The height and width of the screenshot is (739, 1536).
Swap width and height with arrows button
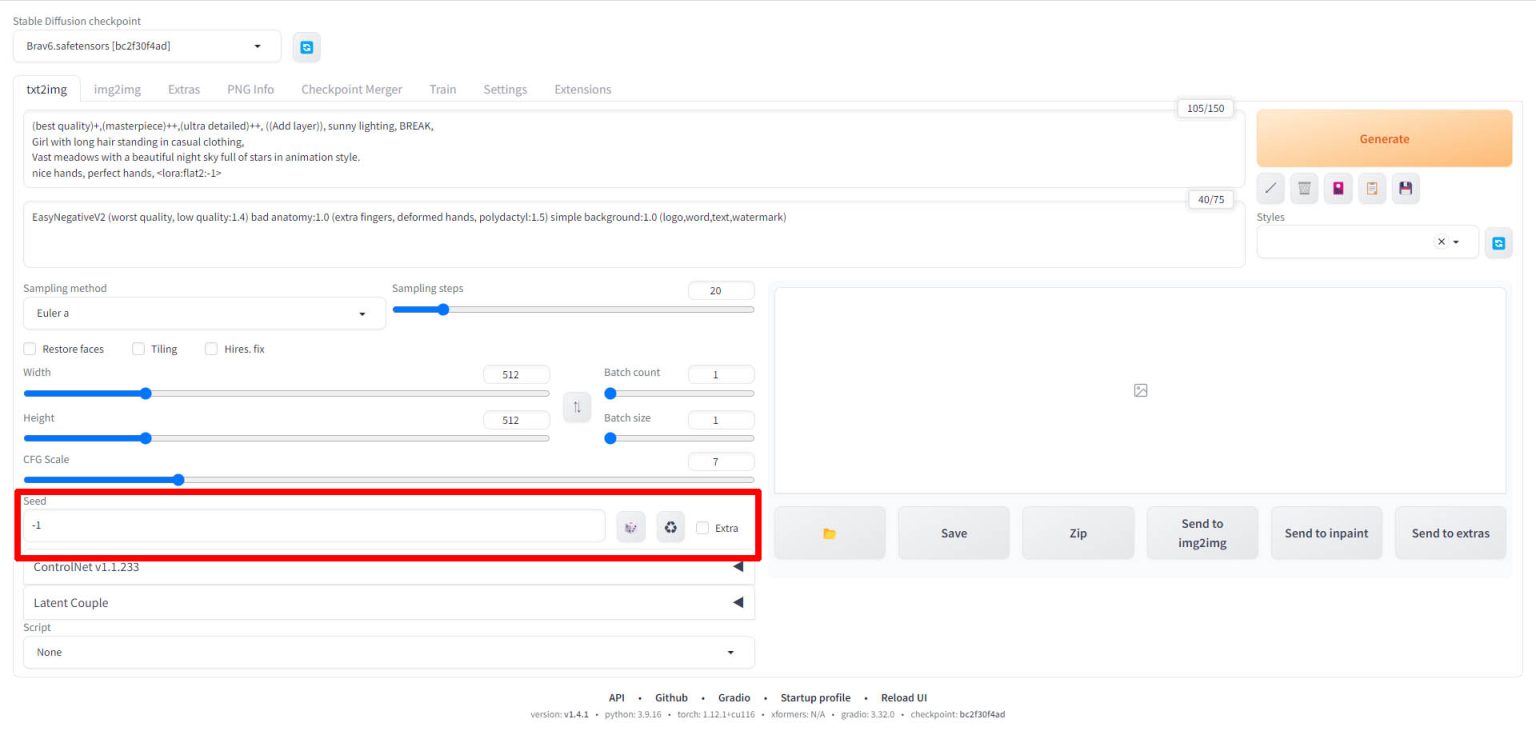(x=577, y=407)
